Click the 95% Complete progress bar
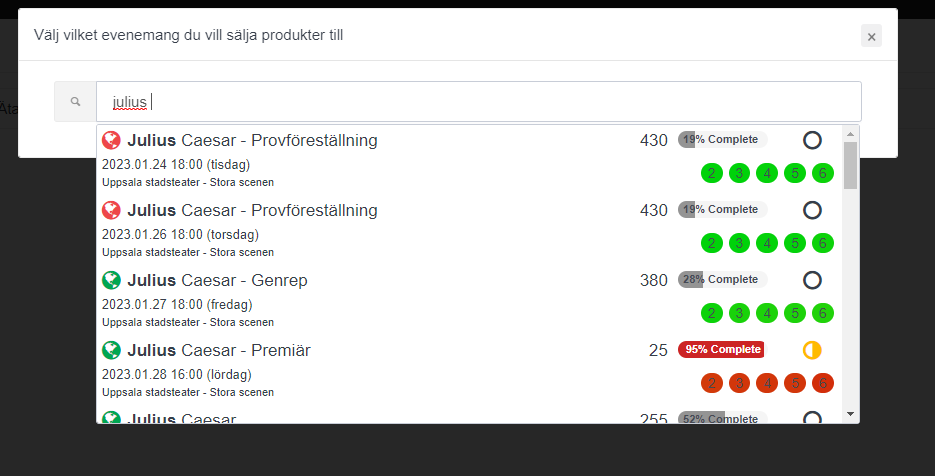 click(x=721, y=350)
